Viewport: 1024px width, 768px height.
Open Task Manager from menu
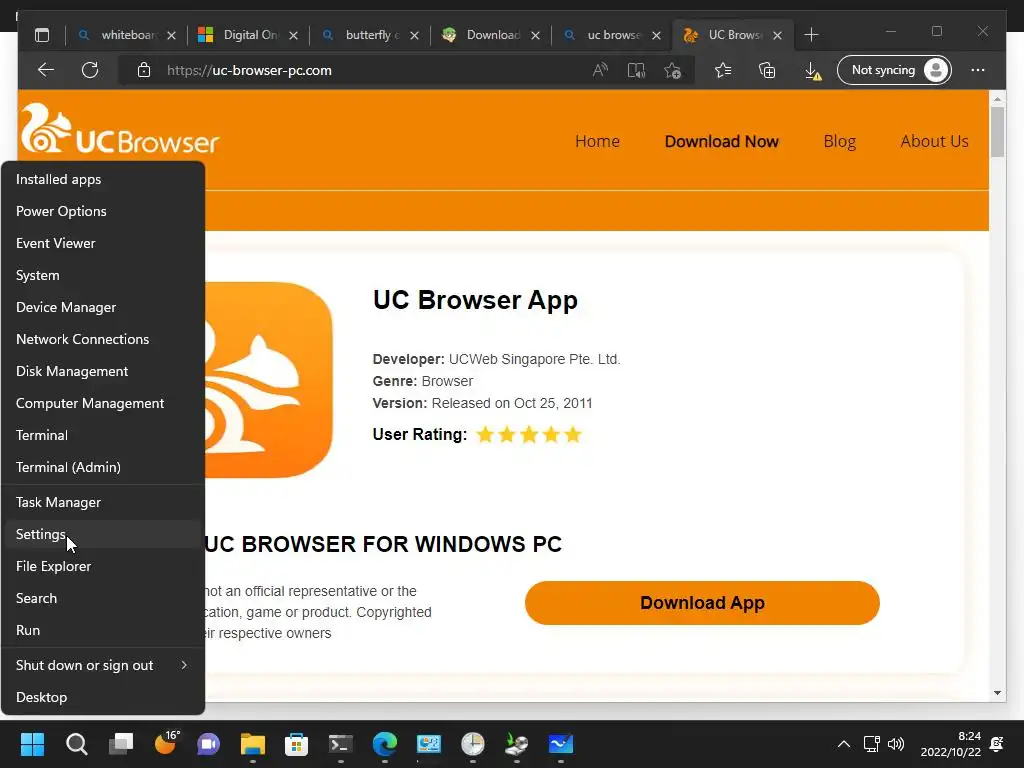pyautogui.click(x=103, y=502)
